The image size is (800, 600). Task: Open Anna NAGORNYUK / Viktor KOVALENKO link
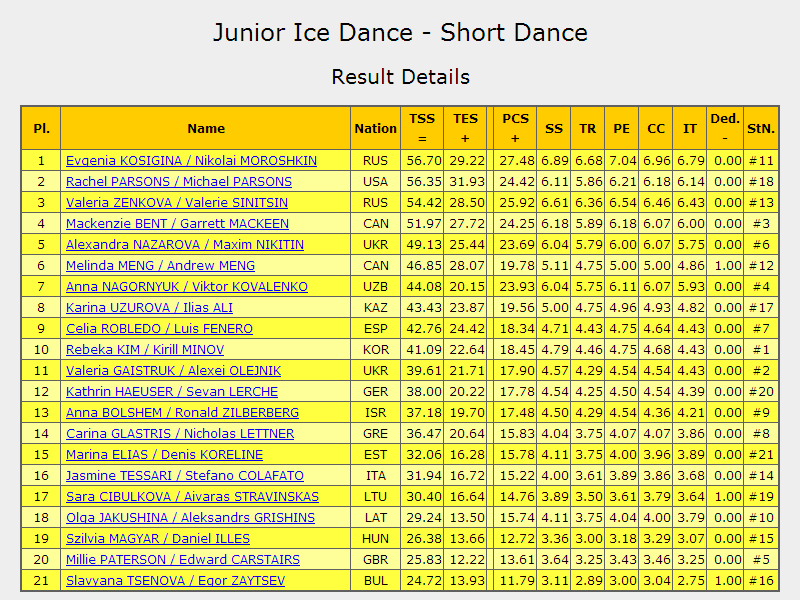(x=187, y=286)
